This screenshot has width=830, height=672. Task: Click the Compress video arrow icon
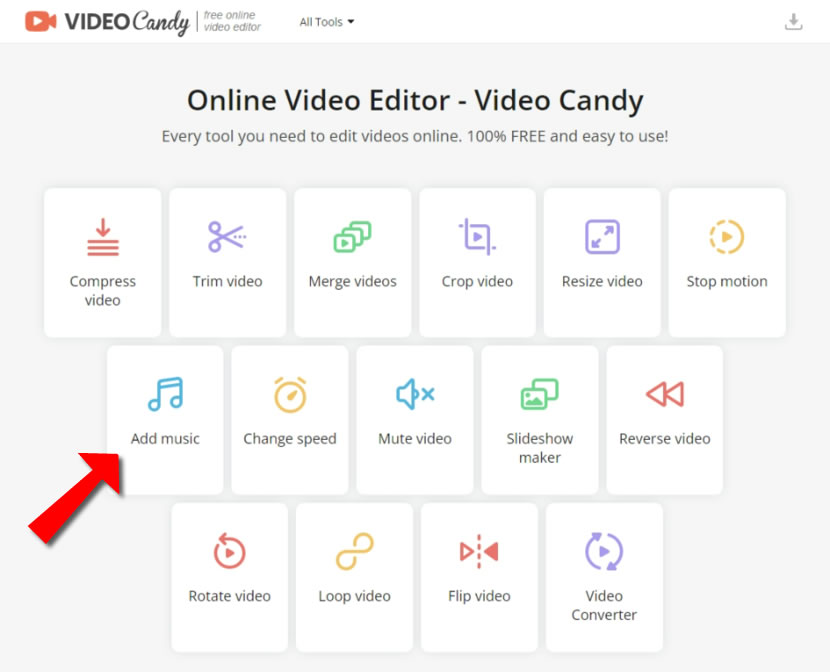click(x=103, y=237)
